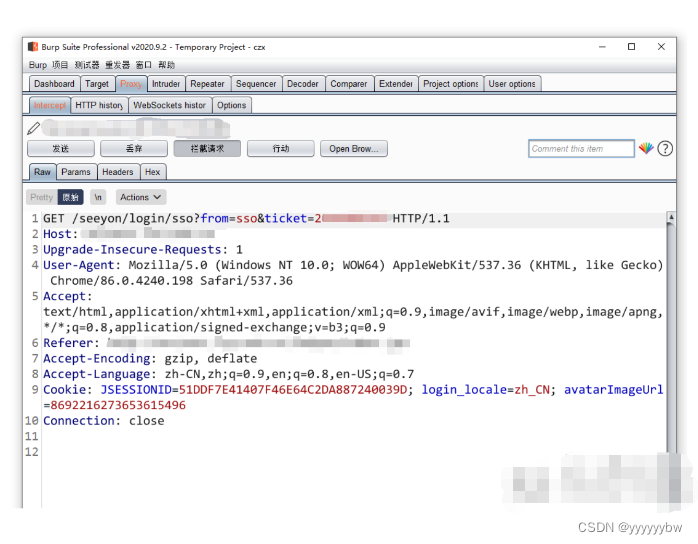Open the Sequencer tab
Screen dimensions: 698x544
(256, 84)
